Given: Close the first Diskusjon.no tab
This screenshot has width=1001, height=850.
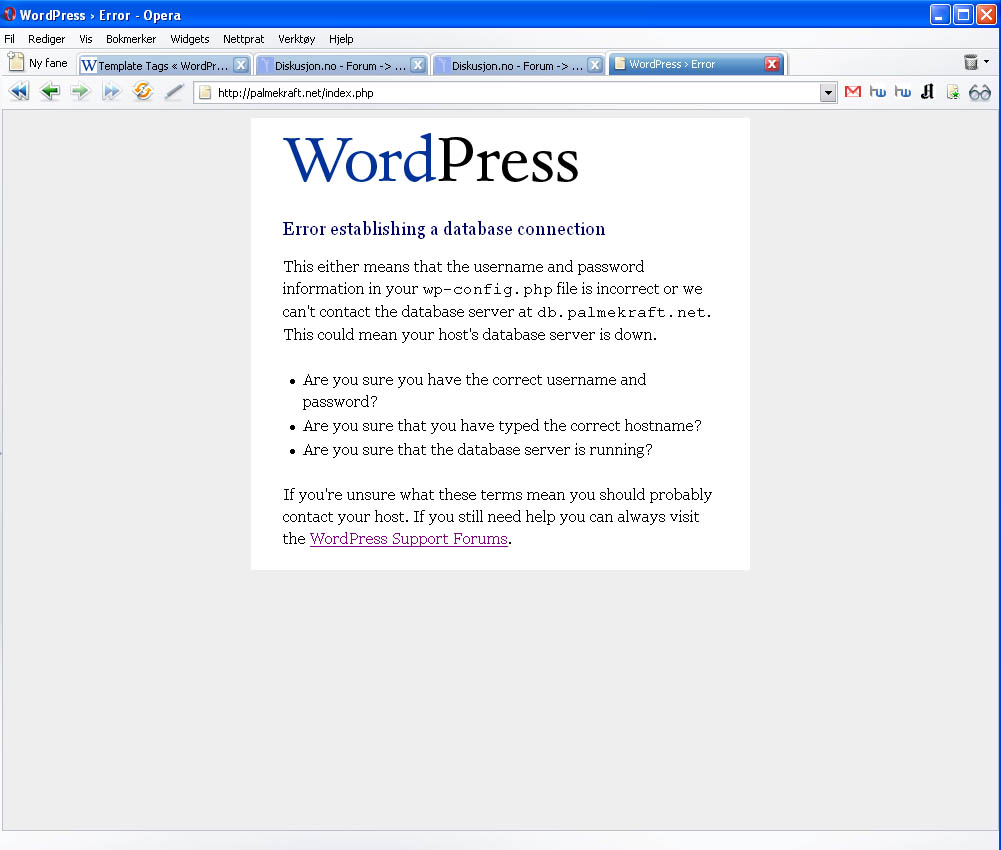Looking at the screenshot, I should click(418, 65).
